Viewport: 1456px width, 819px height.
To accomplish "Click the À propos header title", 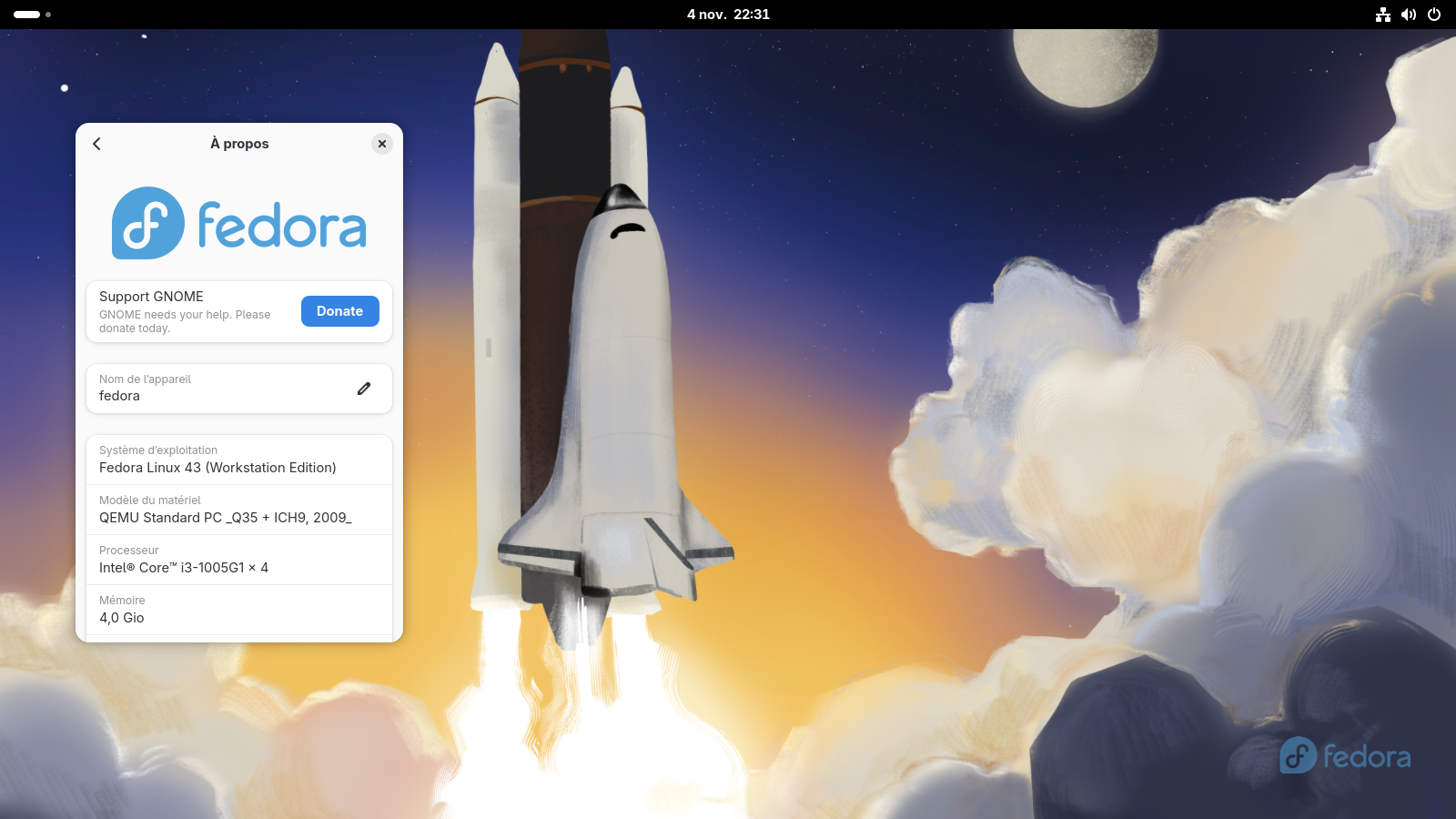I will point(239,144).
